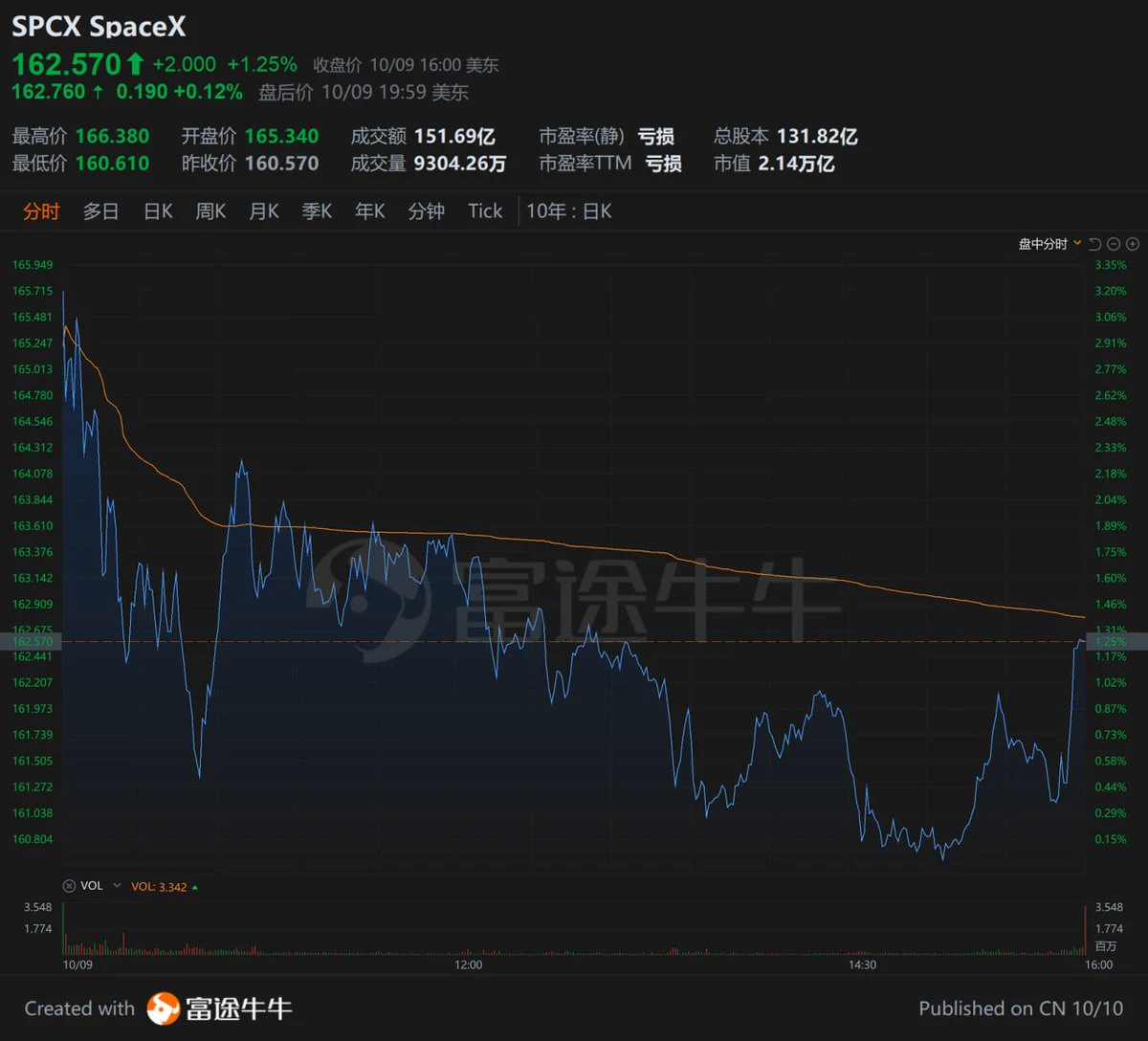Viewport: 1148px width, 1041px height.
Task: Zoom out the chart with minus icon
Action: pos(1115,245)
